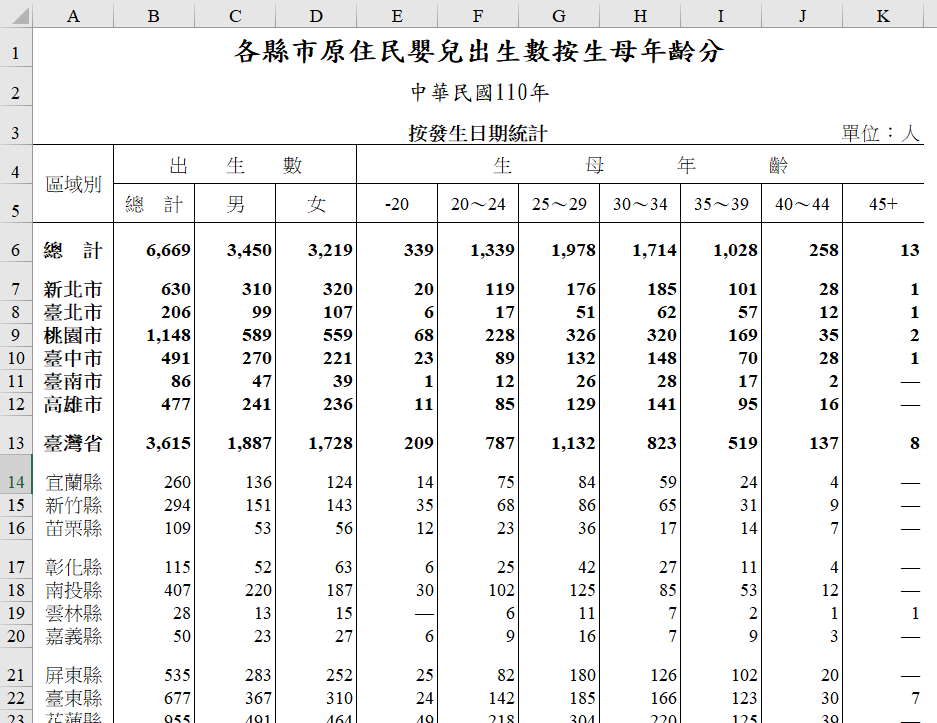Select column E header
Image resolution: width=937 pixels, height=723 pixels.
pyautogui.click(x=397, y=16)
